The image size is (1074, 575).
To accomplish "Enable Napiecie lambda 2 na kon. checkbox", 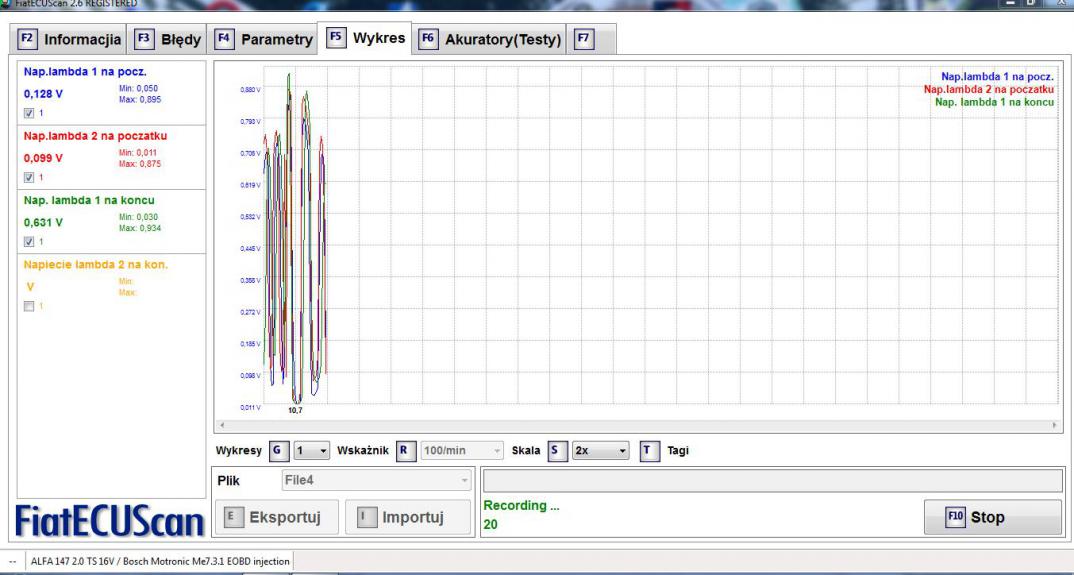I will pos(29,306).
